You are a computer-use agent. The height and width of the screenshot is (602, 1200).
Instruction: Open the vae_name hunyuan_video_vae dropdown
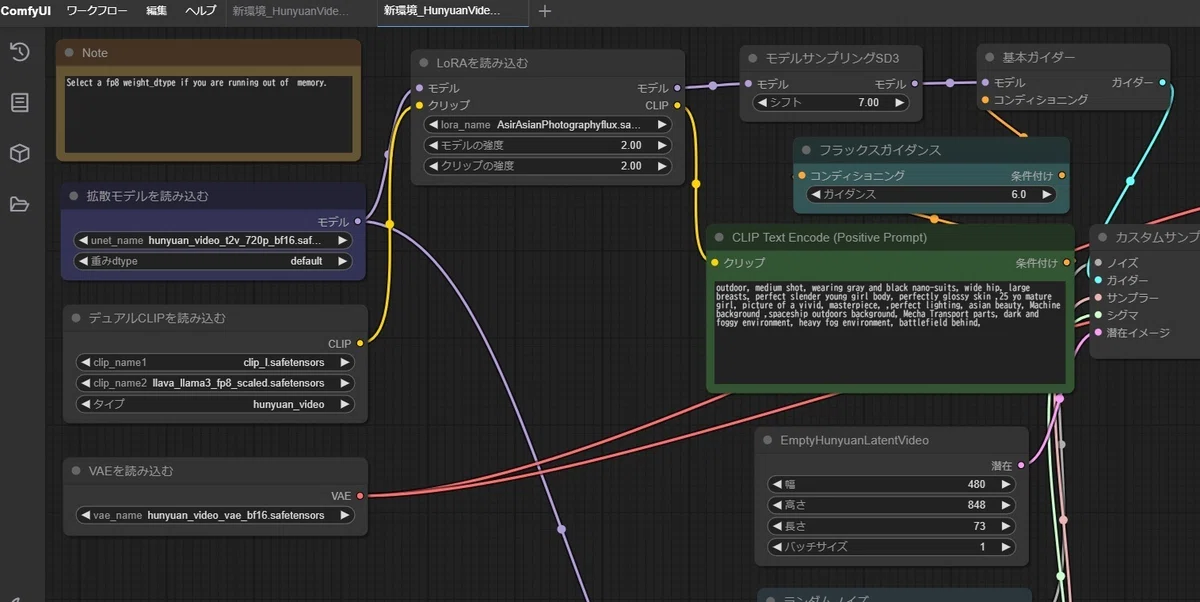tap(213, 515)
